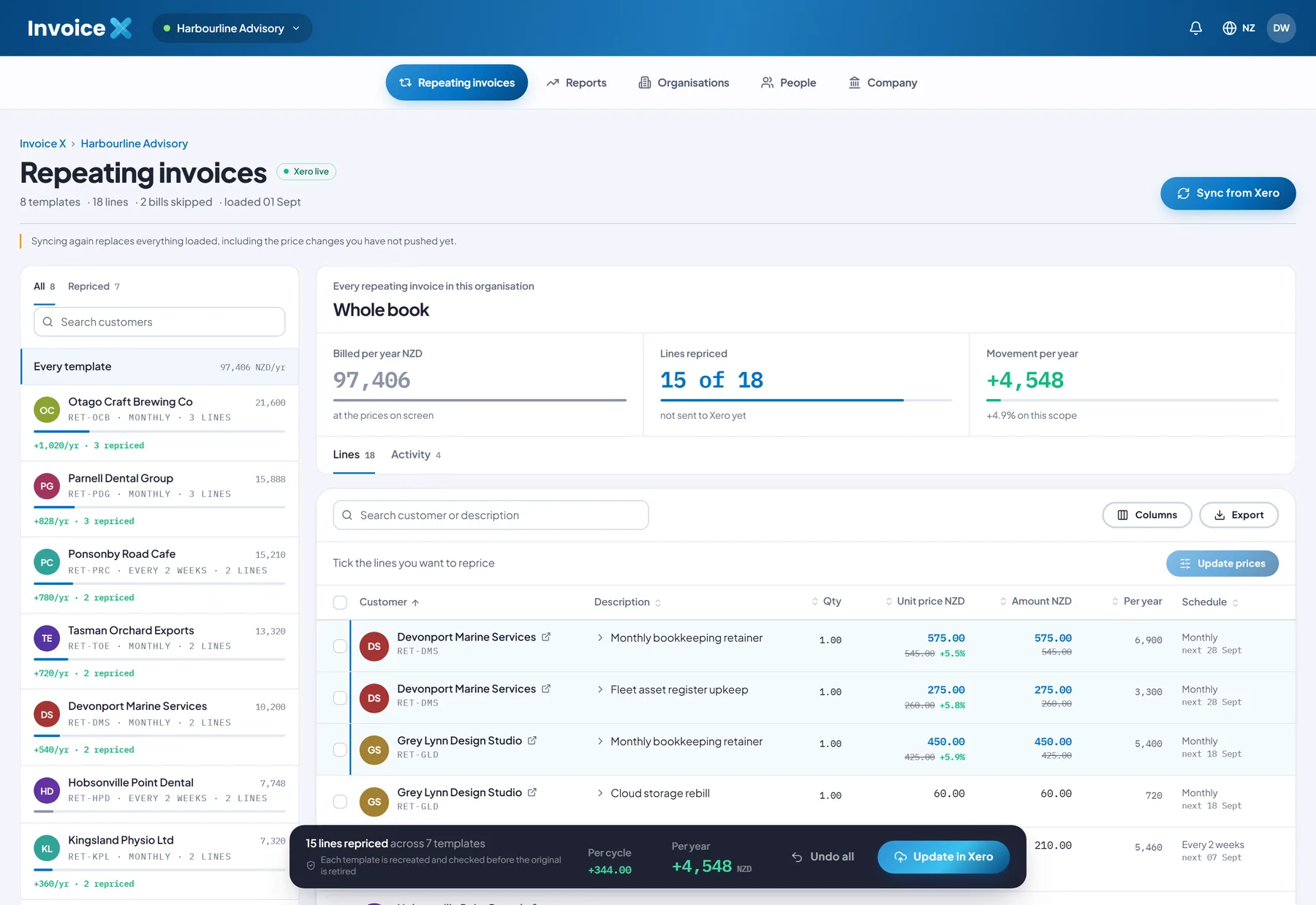Click the magnifier in the description search field
This screenshot has height=905, width=1316.
pyautogui.click(x=347, y=515)
